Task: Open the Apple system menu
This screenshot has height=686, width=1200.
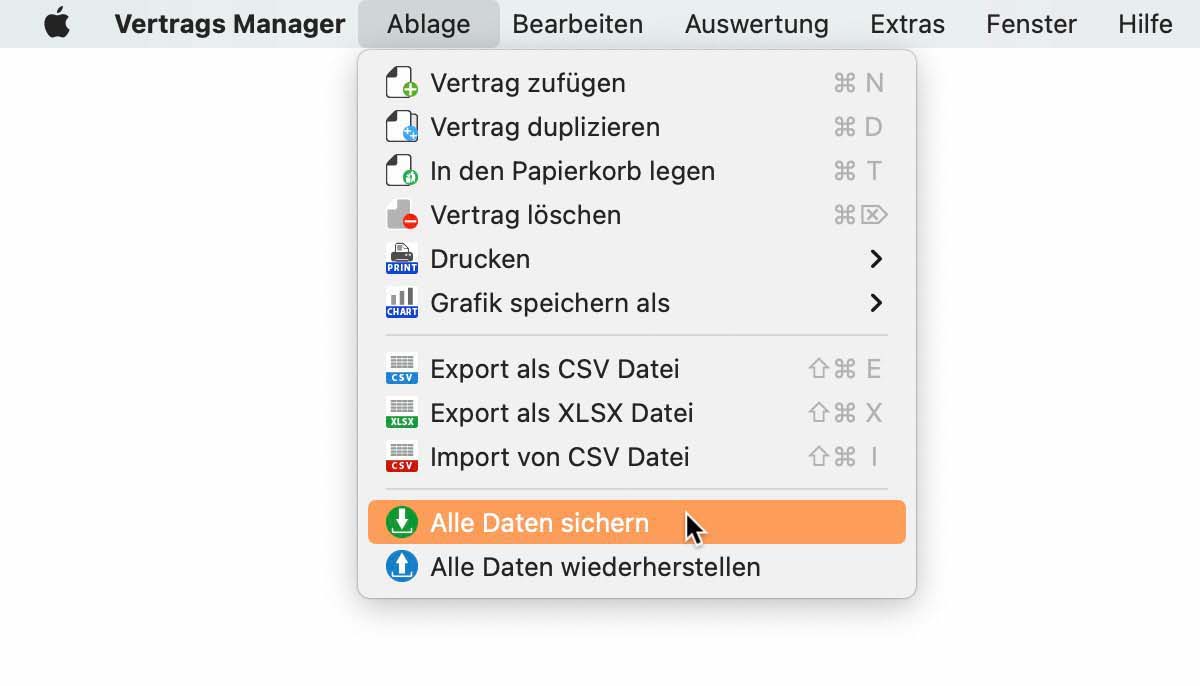Action: click(x=58, y=24)
